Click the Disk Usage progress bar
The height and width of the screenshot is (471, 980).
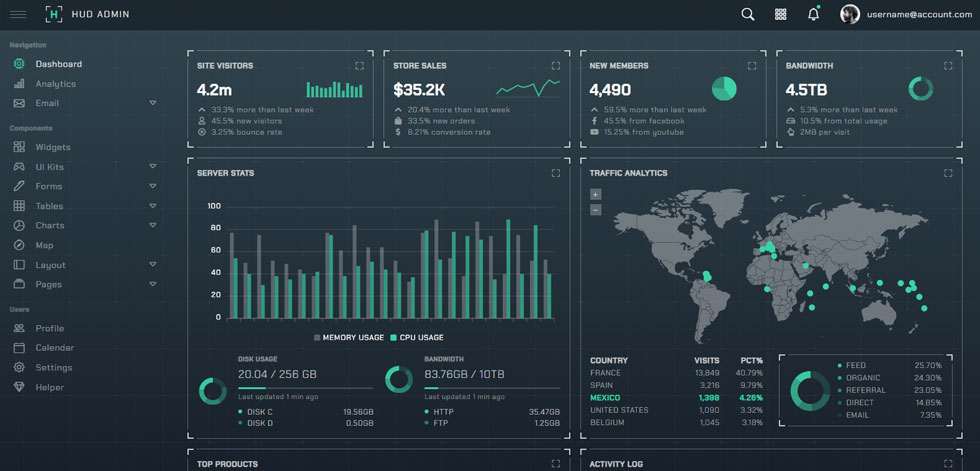[x=306, y=388]
